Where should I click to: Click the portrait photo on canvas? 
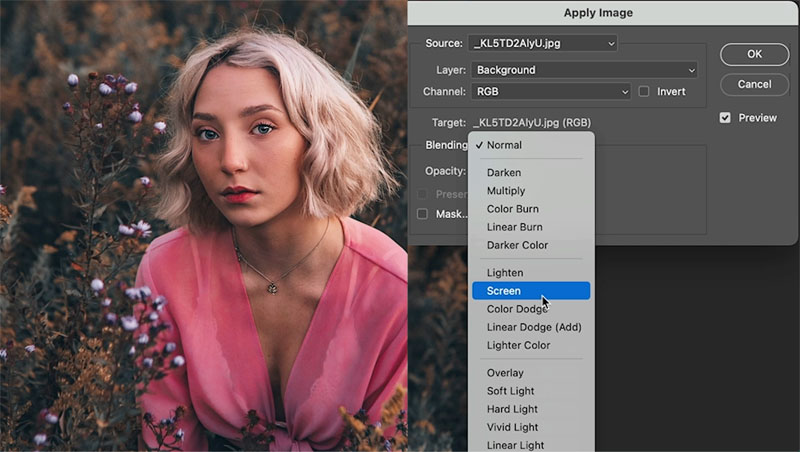pyautogui.click(x=204, y=226)
